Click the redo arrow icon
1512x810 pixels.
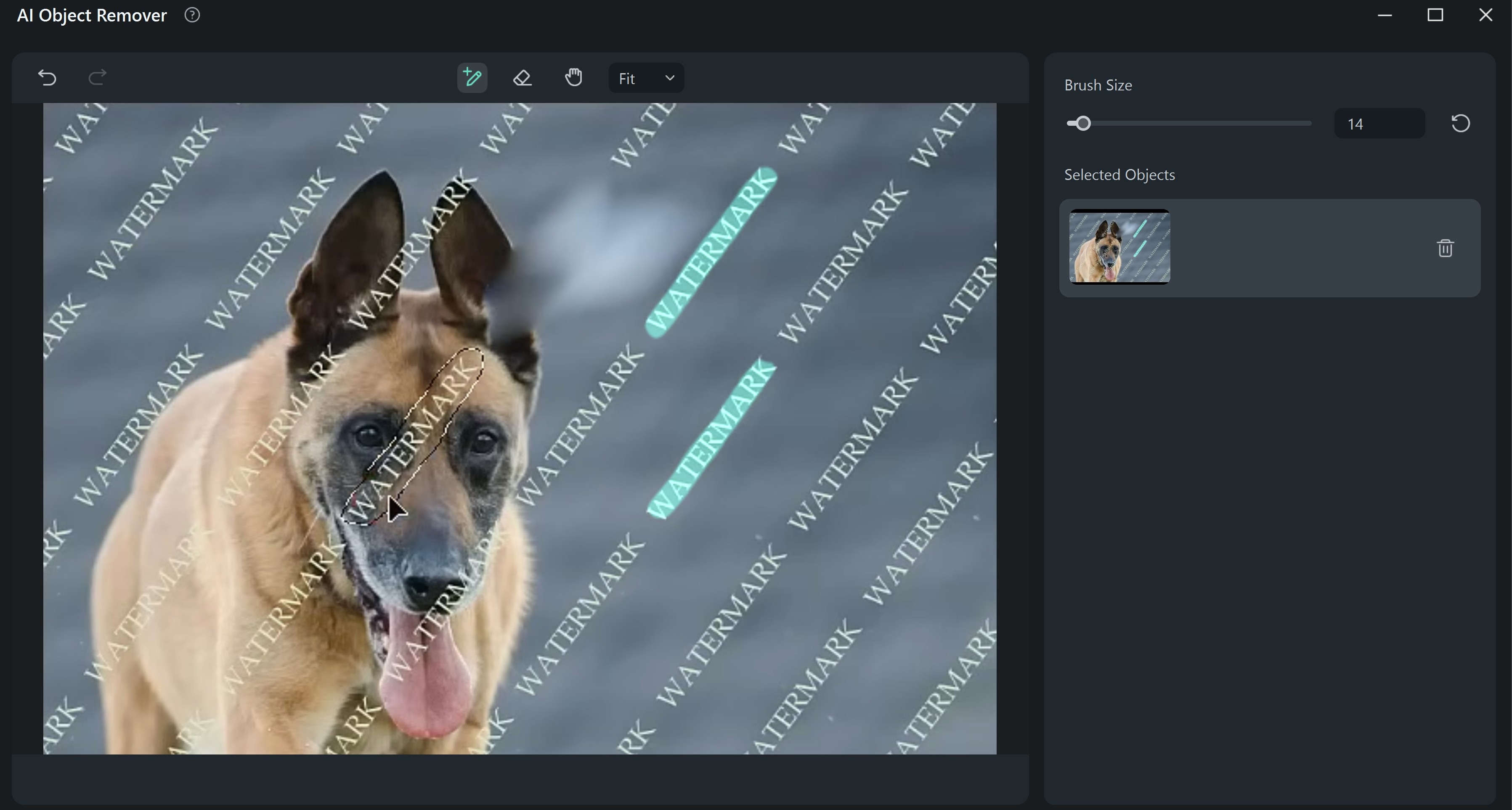[98, 77]
